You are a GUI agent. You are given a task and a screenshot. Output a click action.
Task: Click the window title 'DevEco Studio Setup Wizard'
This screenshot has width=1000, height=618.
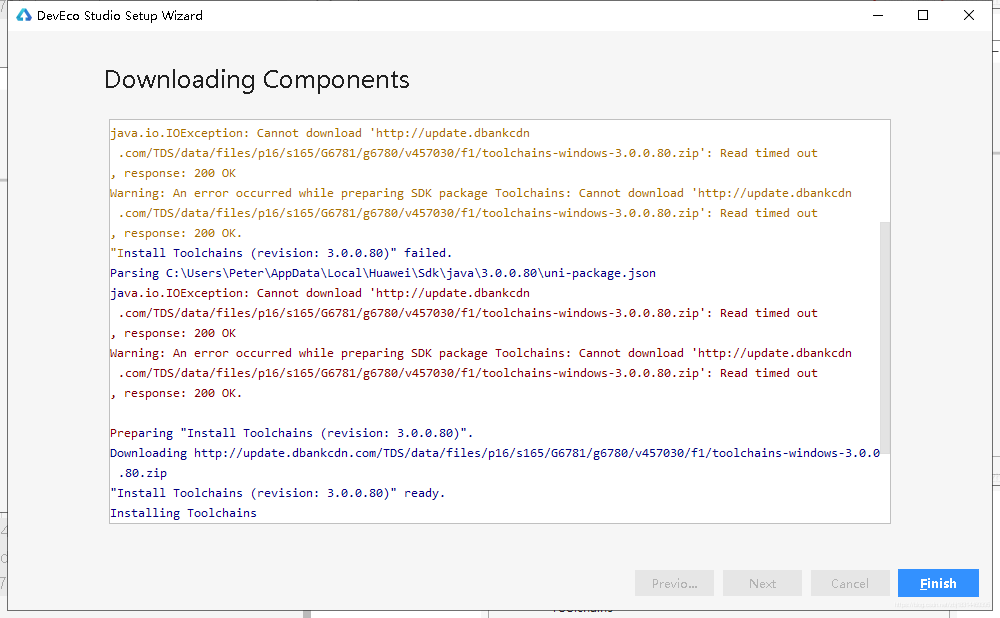click(120, 15)
